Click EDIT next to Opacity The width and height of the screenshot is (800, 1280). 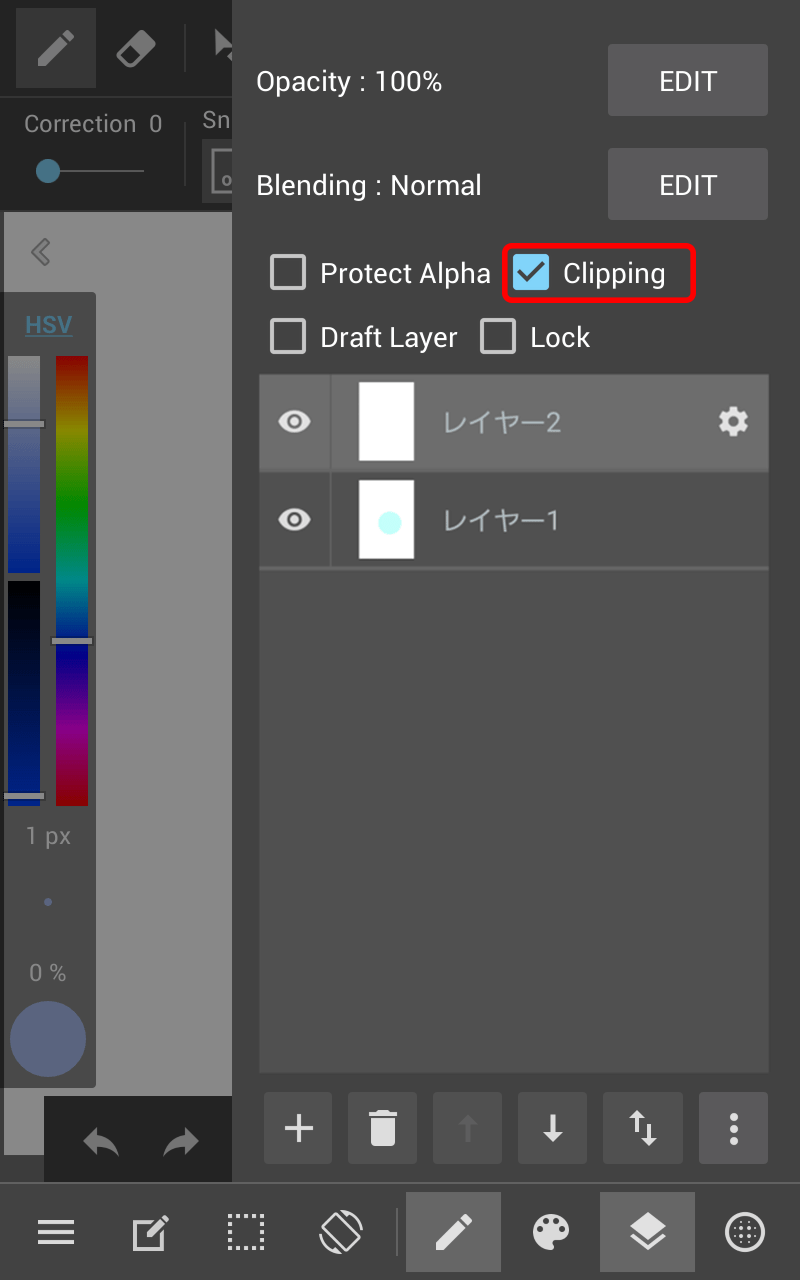tap(687, 80)
